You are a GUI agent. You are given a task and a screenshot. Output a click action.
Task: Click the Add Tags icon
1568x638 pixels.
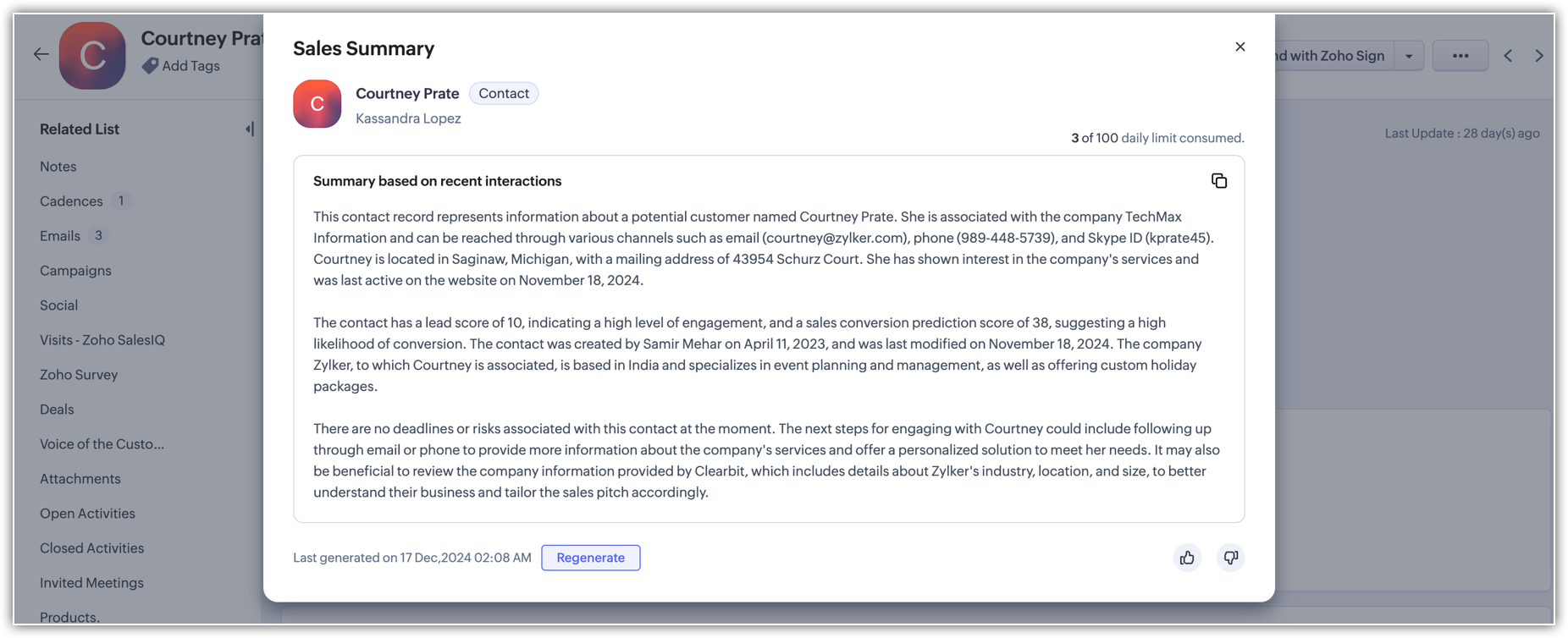[151, 66]
